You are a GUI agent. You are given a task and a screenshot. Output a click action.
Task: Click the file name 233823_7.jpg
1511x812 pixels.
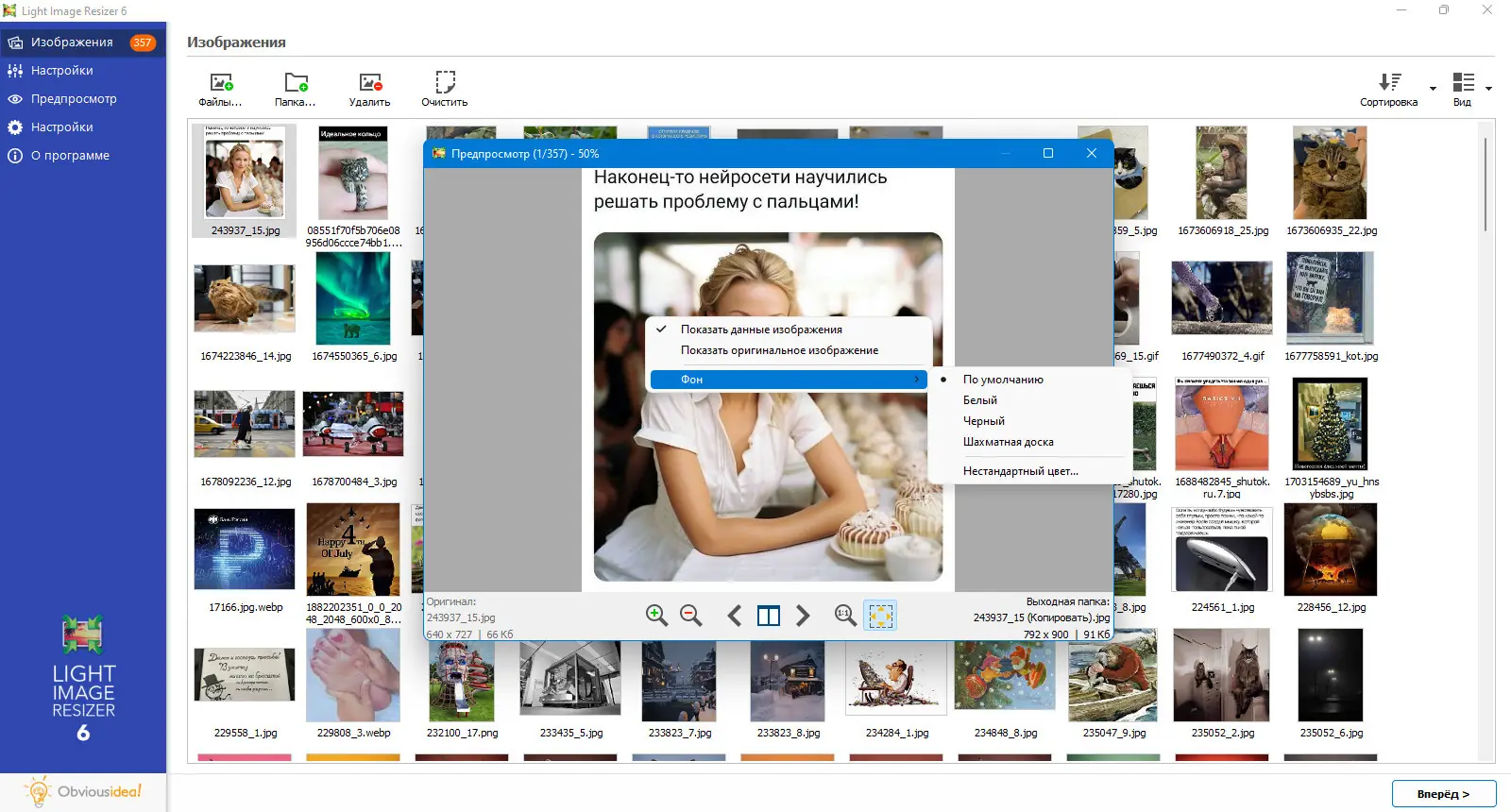(x=680, y=733)
